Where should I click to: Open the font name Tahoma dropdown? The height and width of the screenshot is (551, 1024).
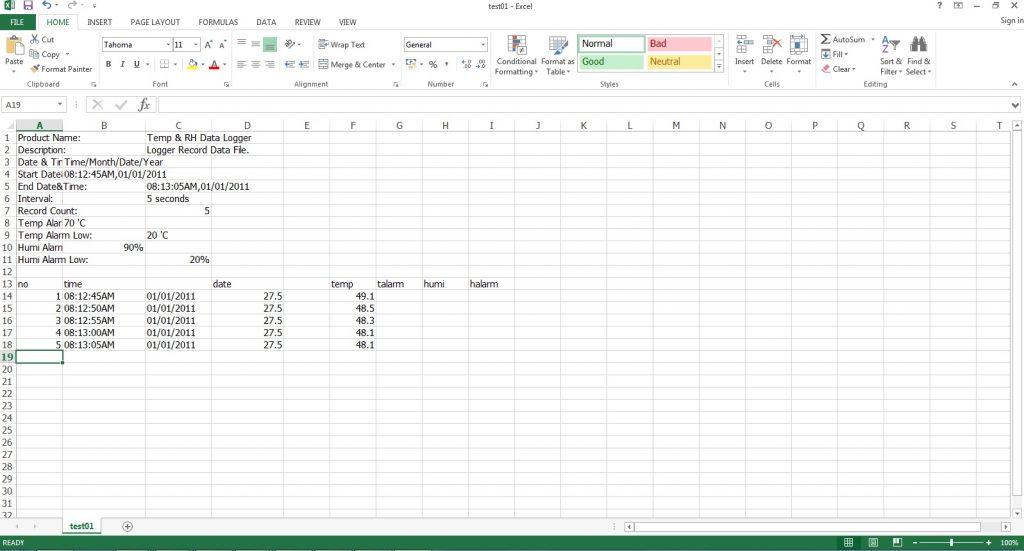coord(166,45)
